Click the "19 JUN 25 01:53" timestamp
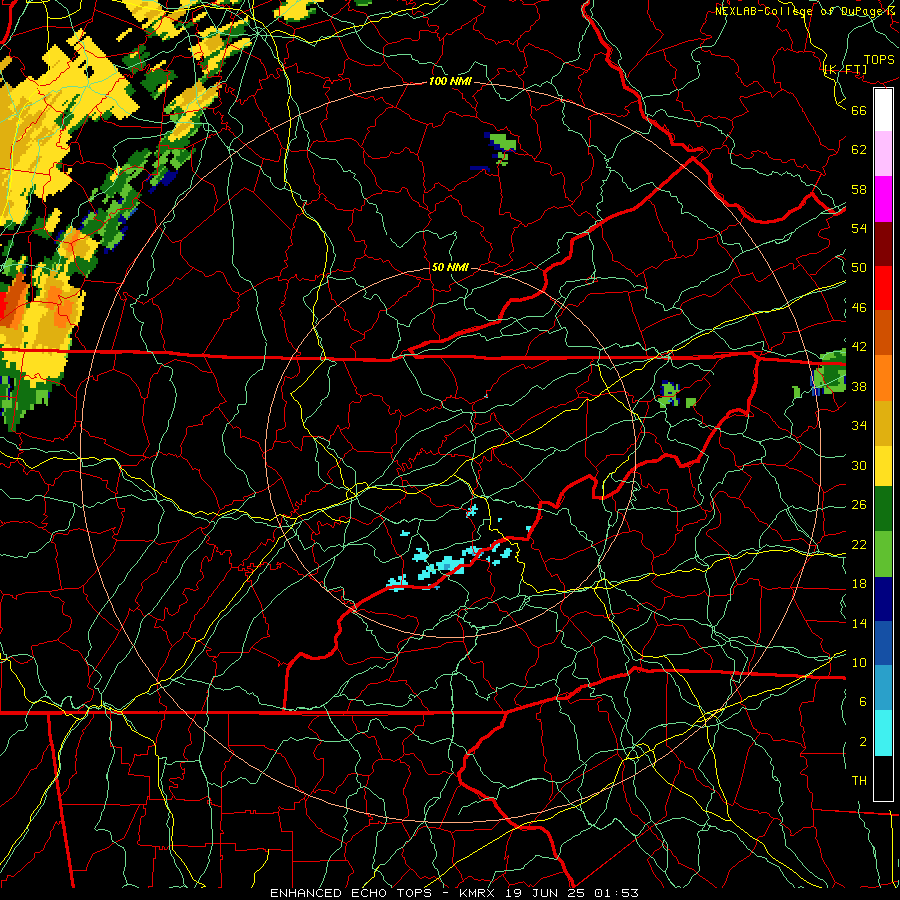This screenshot has width=900, height=900. (x=572, y=893)
